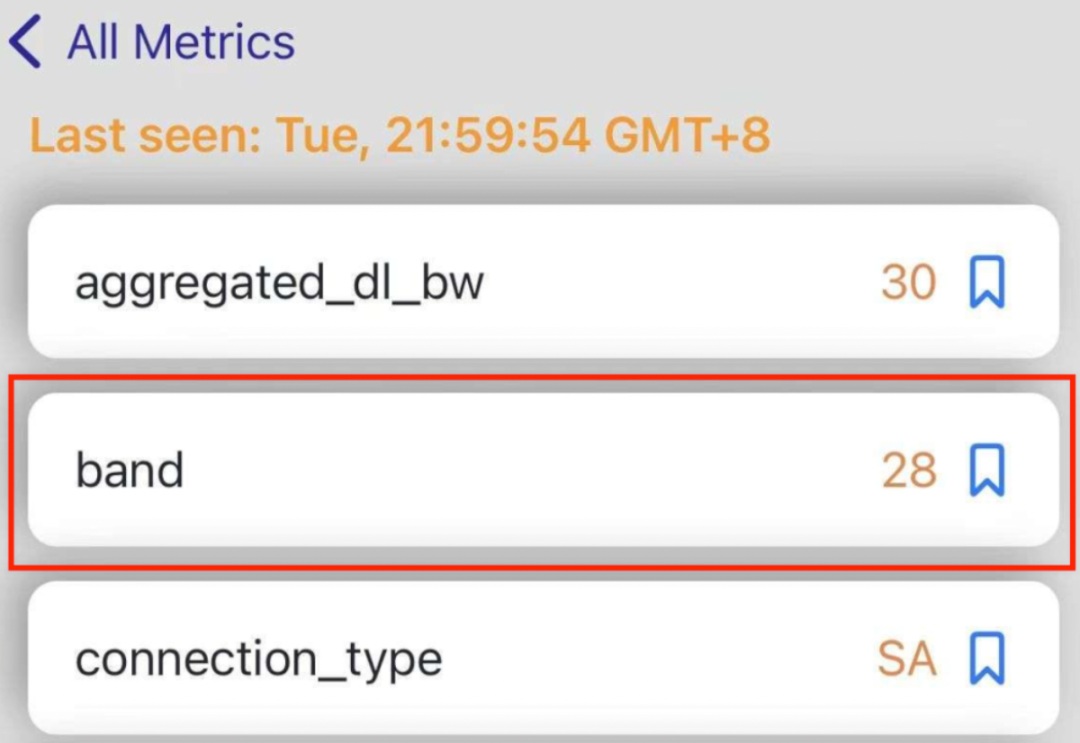Tap the back chevron arrow
This screenshot has height=743, width=1080.
(25, 42)
